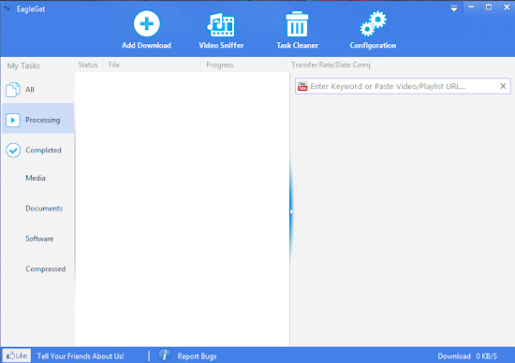Show the Documents category
This screenshot has width=515, height=363.
coord(44,208)
